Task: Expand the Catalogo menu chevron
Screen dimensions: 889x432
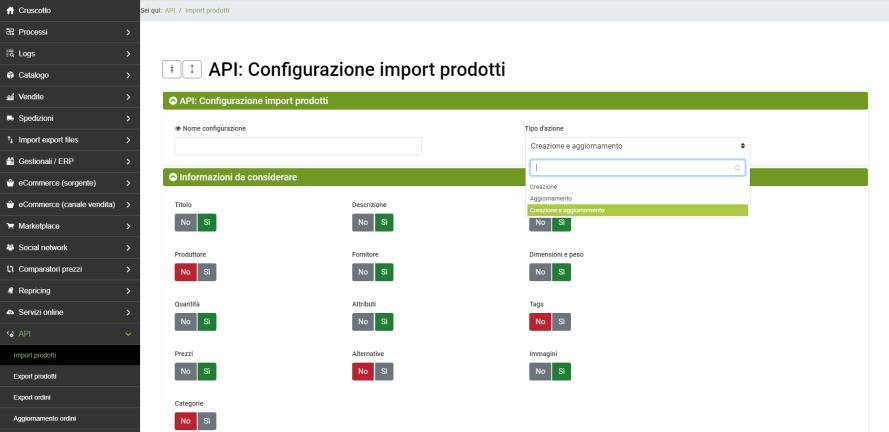Action: [129, 75]
